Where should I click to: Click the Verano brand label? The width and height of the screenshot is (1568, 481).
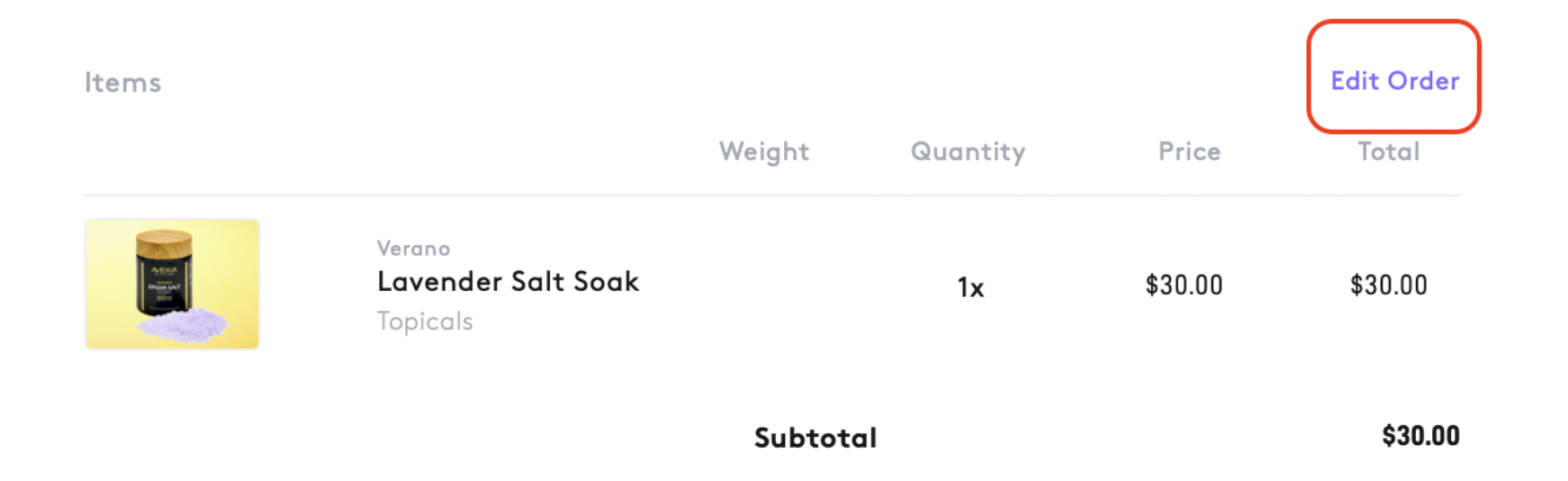(x=413, y=249)
